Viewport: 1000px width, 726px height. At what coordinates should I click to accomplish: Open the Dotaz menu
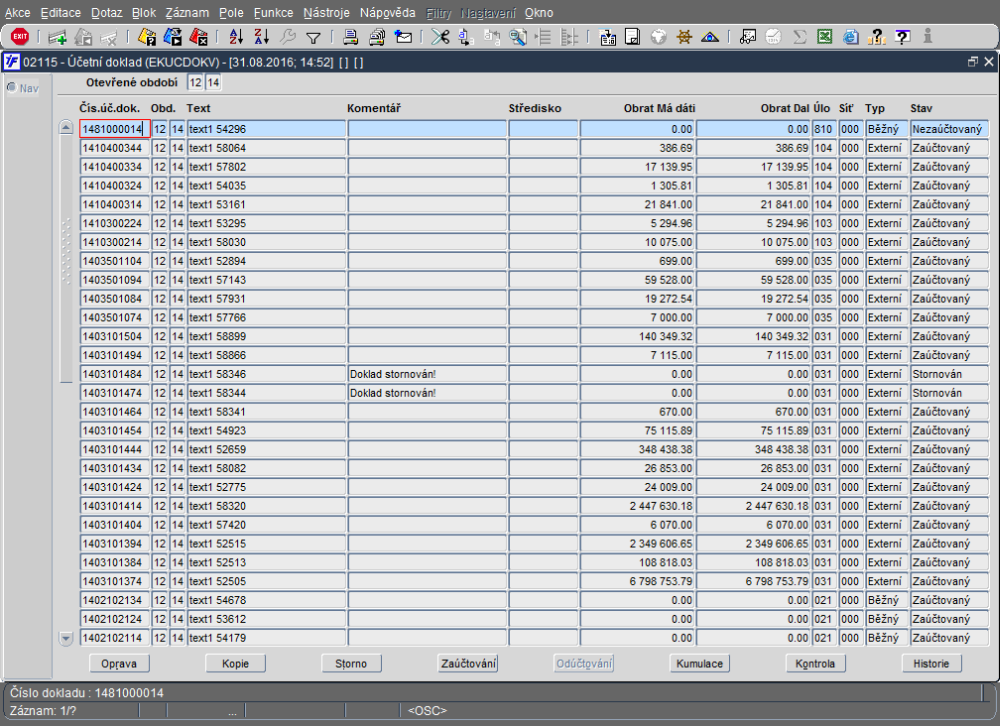(x=107, y=13)
